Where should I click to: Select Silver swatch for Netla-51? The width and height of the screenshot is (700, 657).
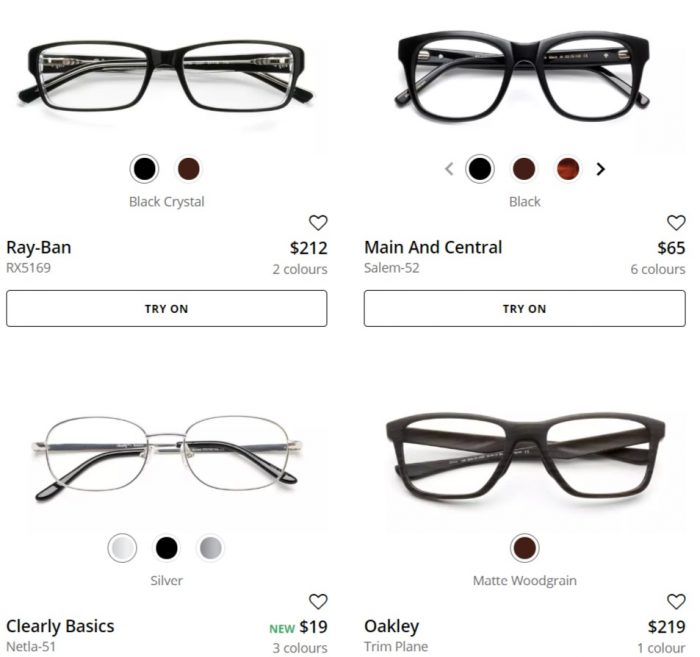(x=122, y=548)
